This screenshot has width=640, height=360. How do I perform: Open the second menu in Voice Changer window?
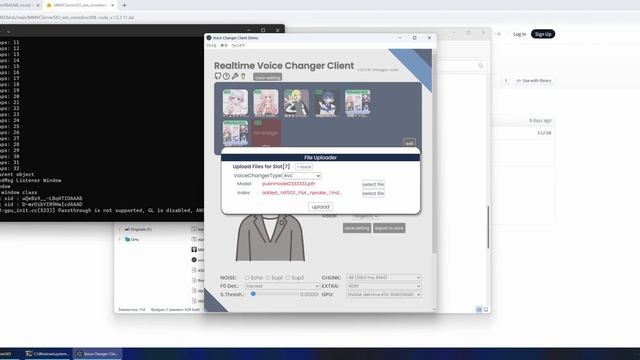click(x=224, y=46)
